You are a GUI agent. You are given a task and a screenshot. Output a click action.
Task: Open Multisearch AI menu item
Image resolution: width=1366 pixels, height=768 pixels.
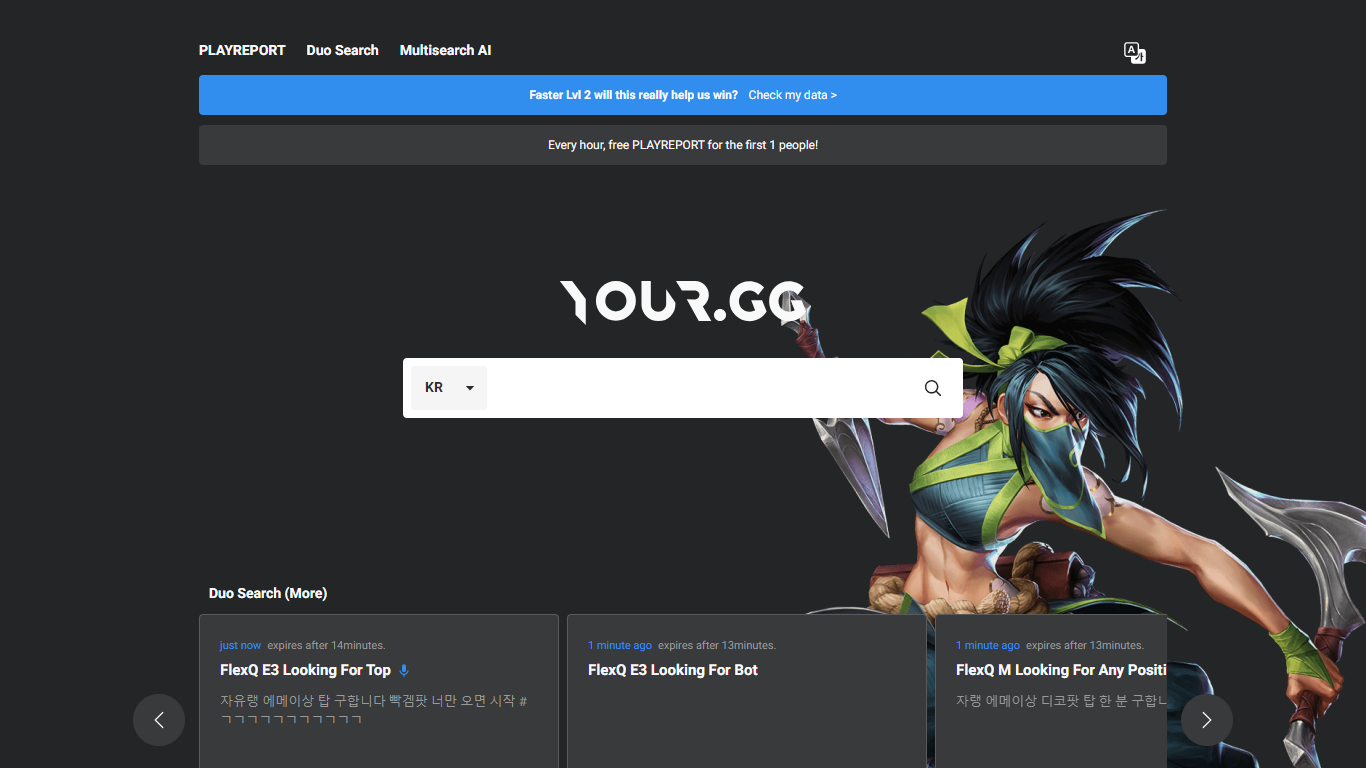click(x=445, y=50)
